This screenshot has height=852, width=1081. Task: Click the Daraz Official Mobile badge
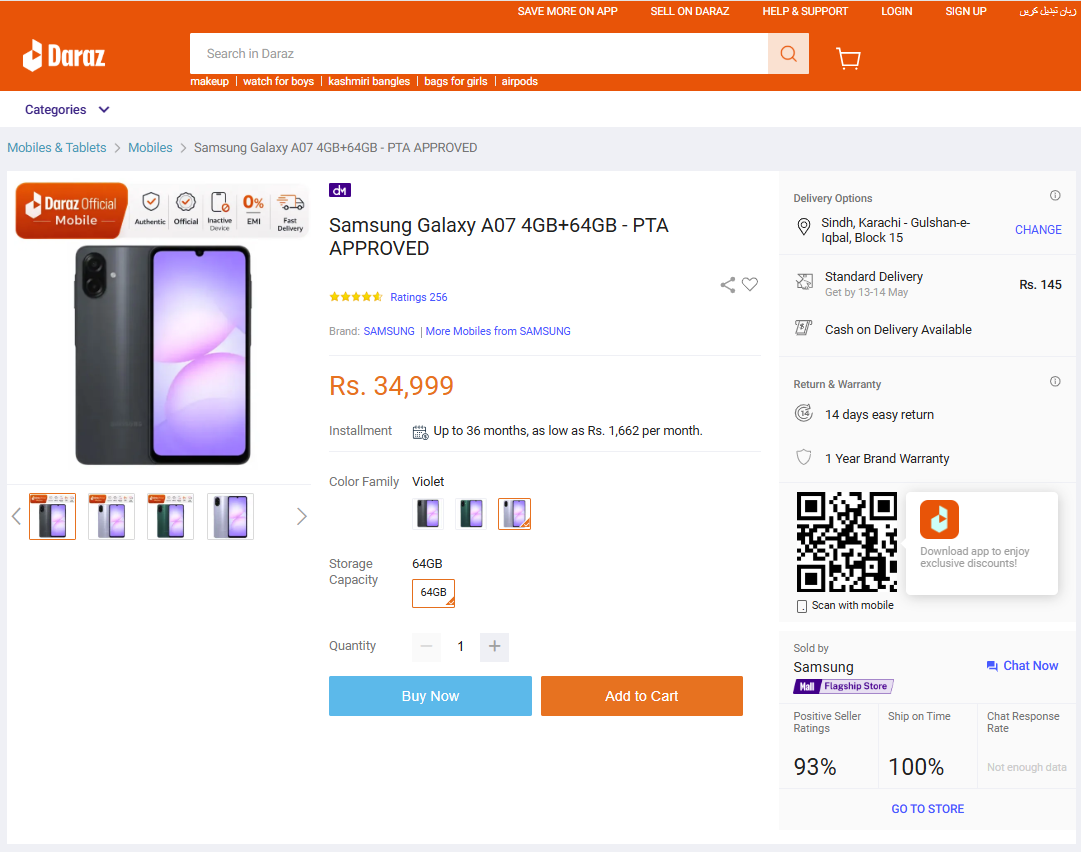coord(72,211)
